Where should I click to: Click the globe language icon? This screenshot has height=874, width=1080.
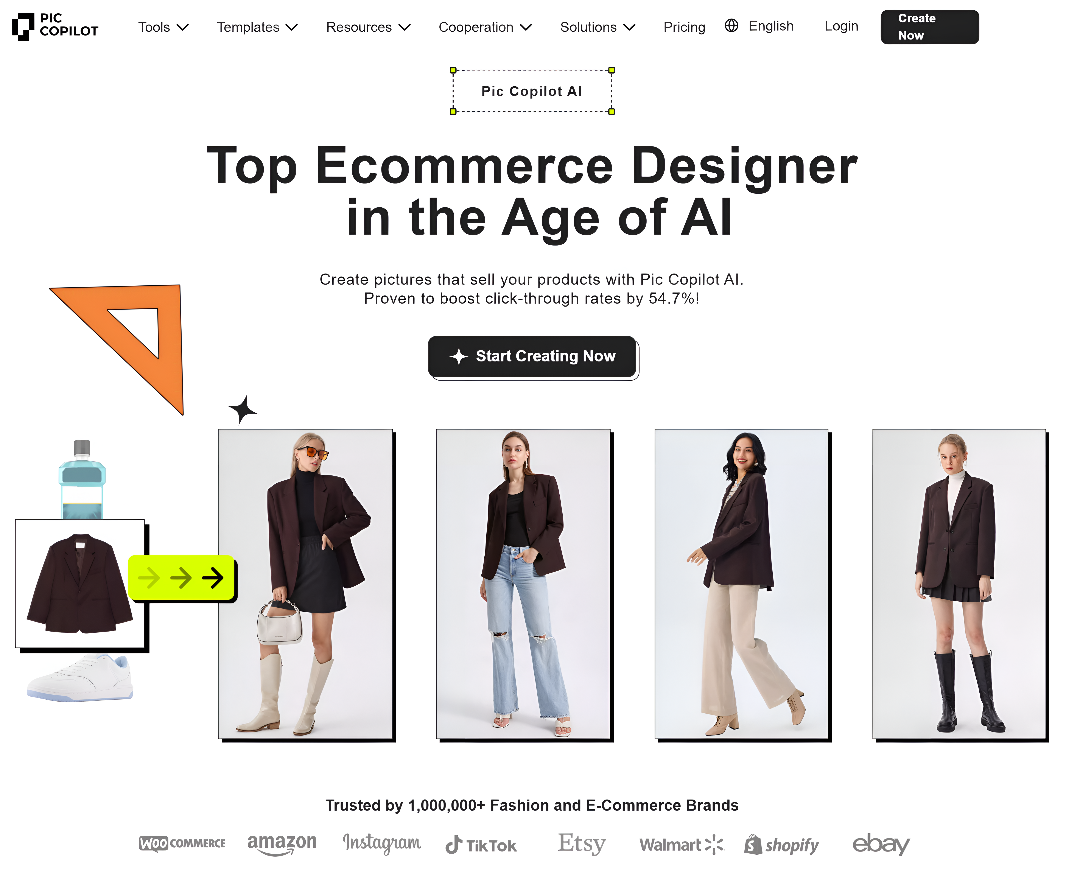coord(731,25)
